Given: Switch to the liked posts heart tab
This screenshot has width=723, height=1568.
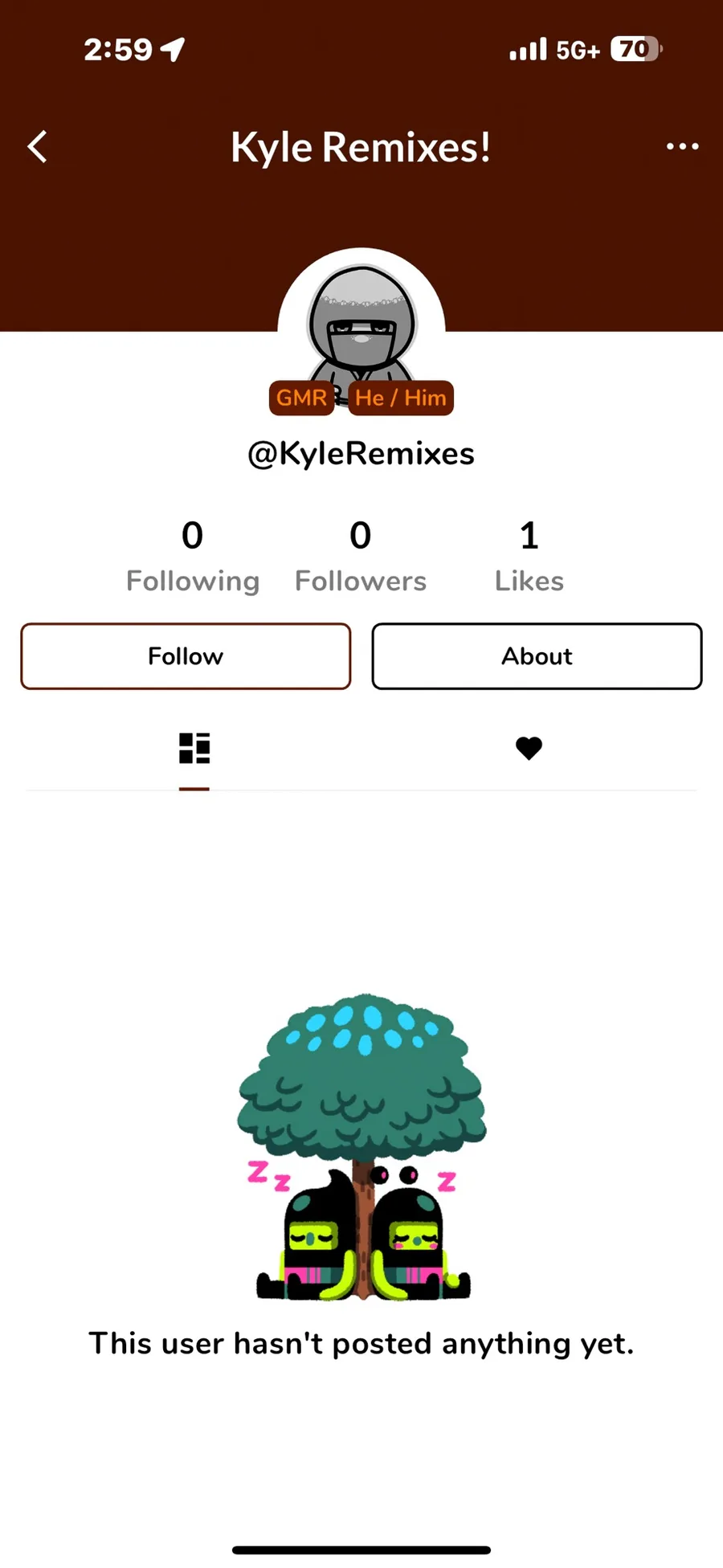Looking at the screenshot, I should [x=529, y=749].
